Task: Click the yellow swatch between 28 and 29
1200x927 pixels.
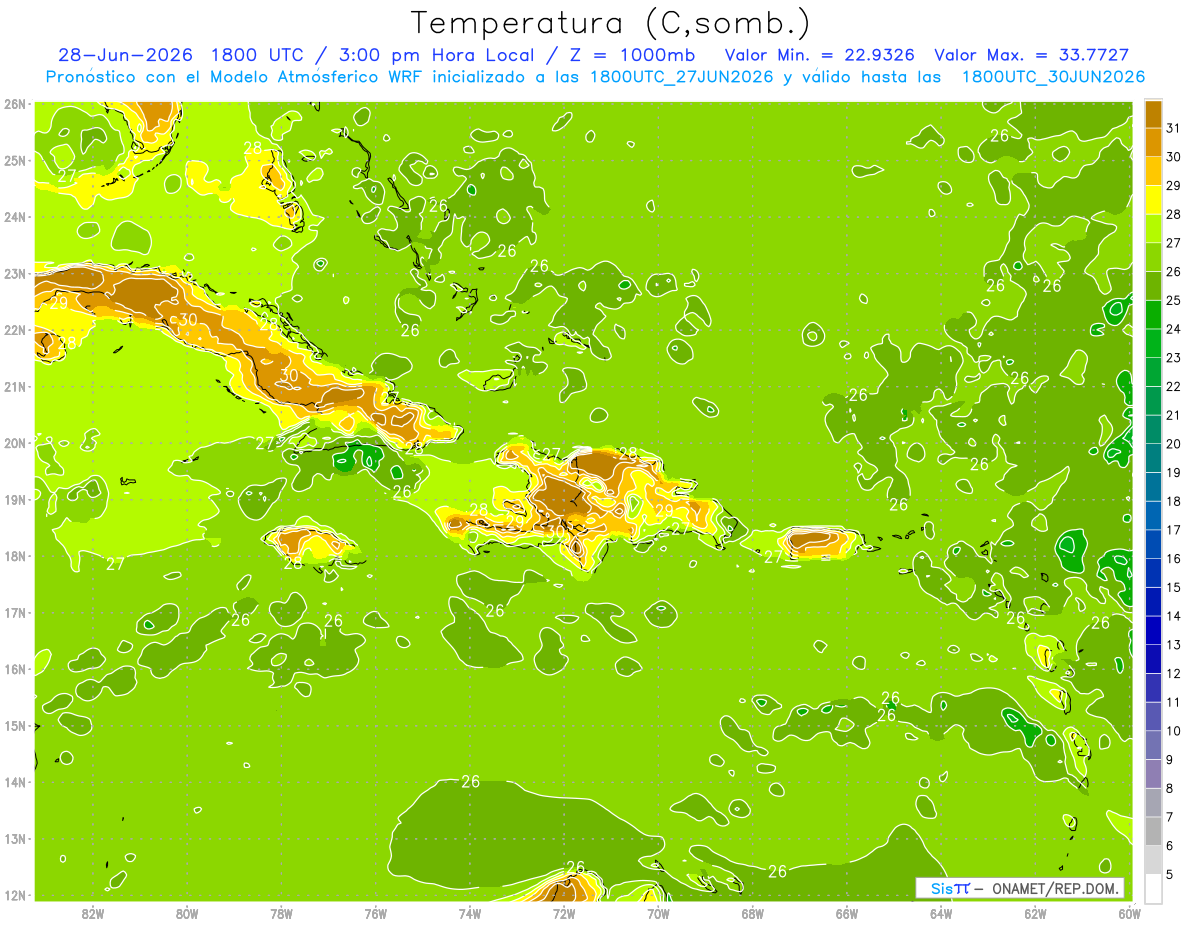Action: coord(1153,199)
